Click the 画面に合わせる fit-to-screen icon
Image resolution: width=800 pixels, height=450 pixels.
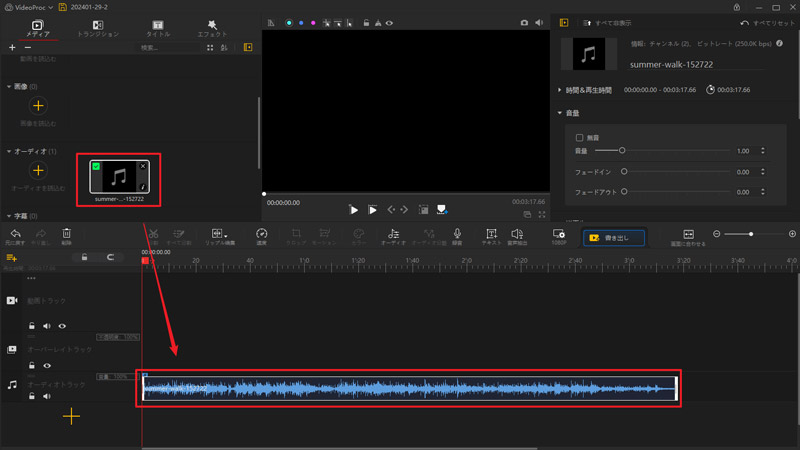pyautogui.click(x=688, y=234)
